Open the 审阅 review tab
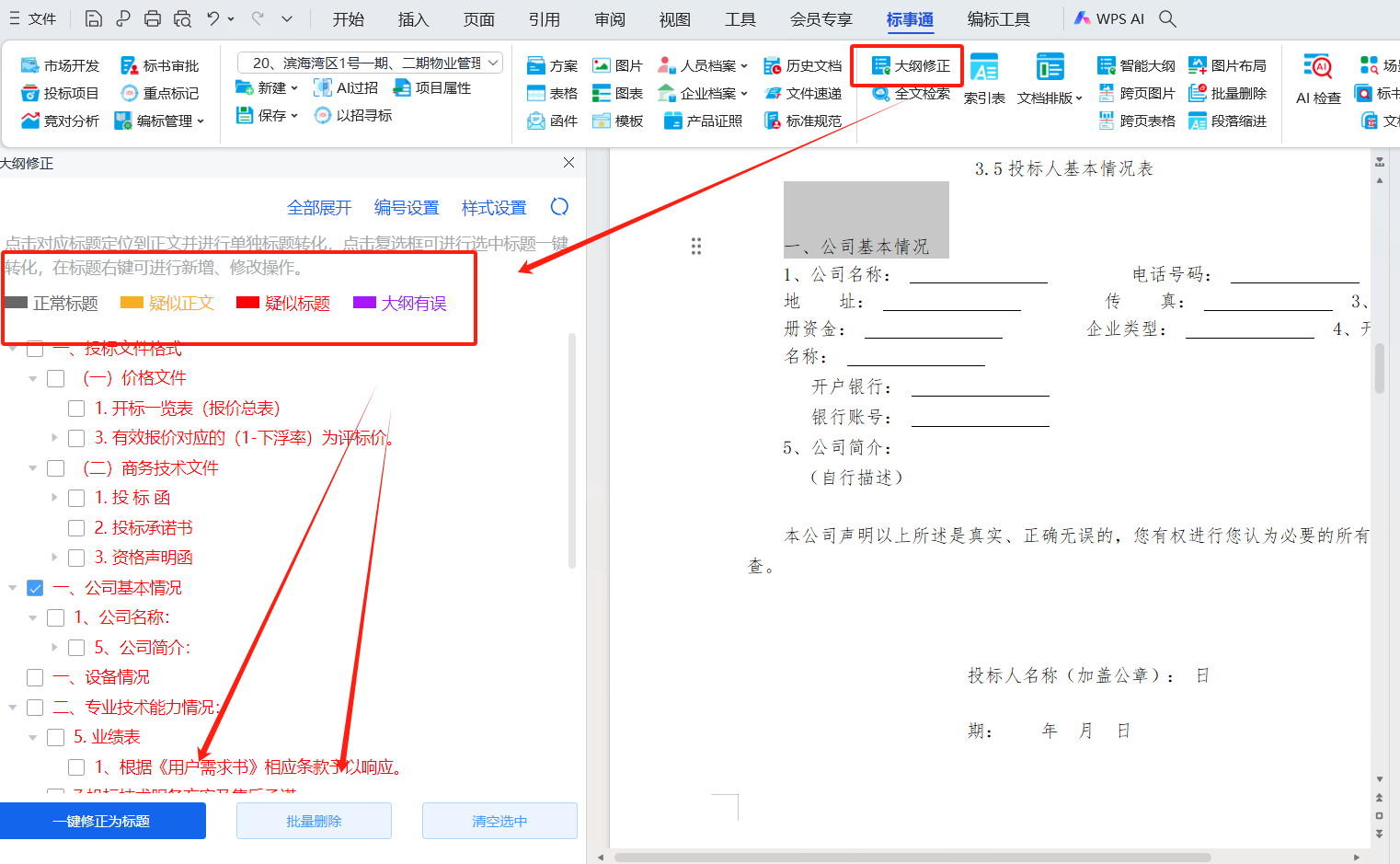The image size is (1400, 864). (609, 19)
